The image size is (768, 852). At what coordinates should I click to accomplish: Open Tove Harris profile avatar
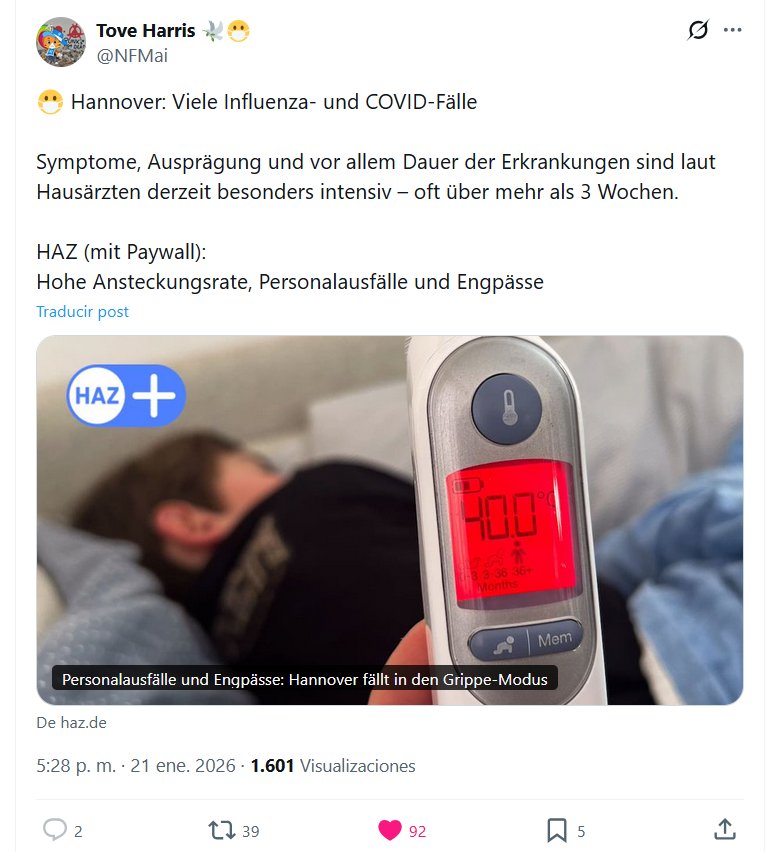pos(60,42)
